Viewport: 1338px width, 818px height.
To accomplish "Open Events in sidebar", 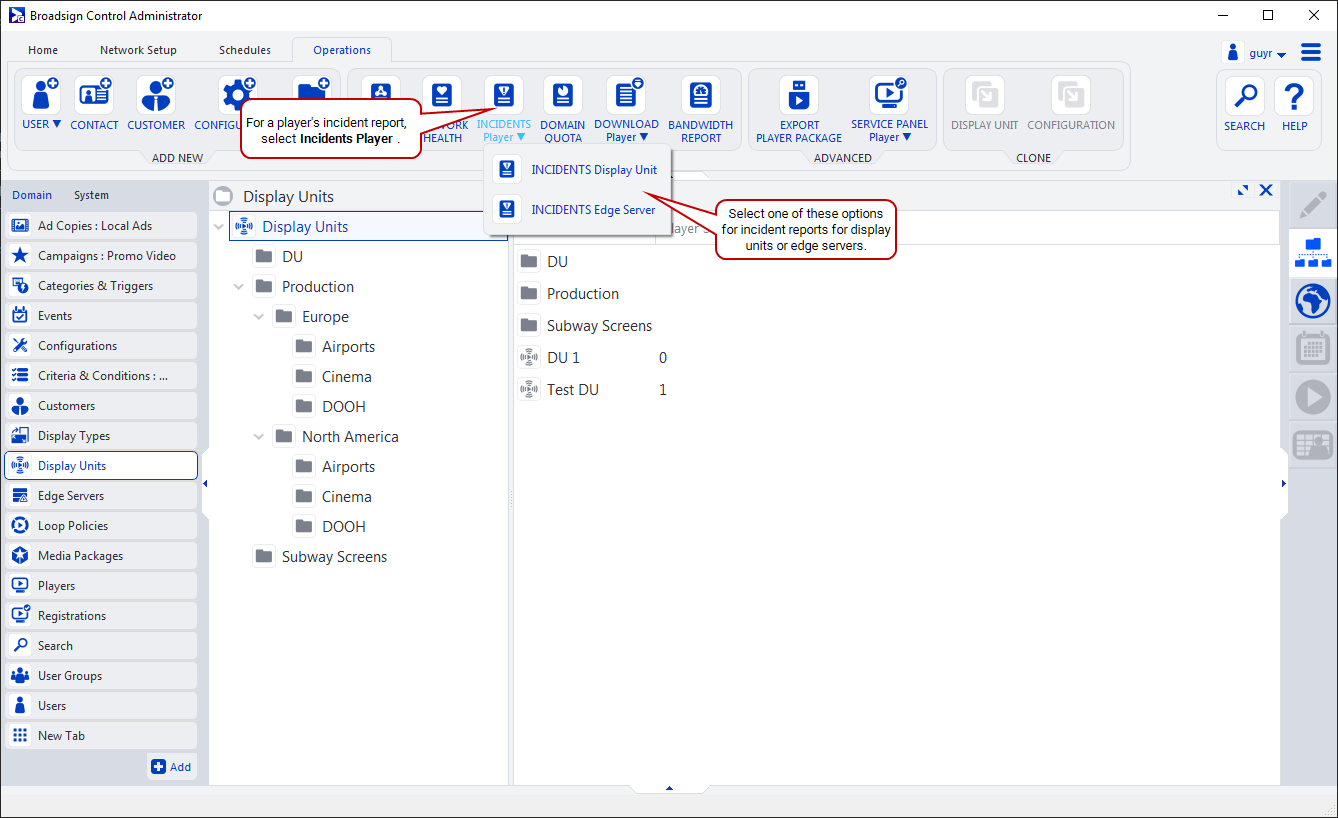I will pyautogui.click(x=101, y=316).
